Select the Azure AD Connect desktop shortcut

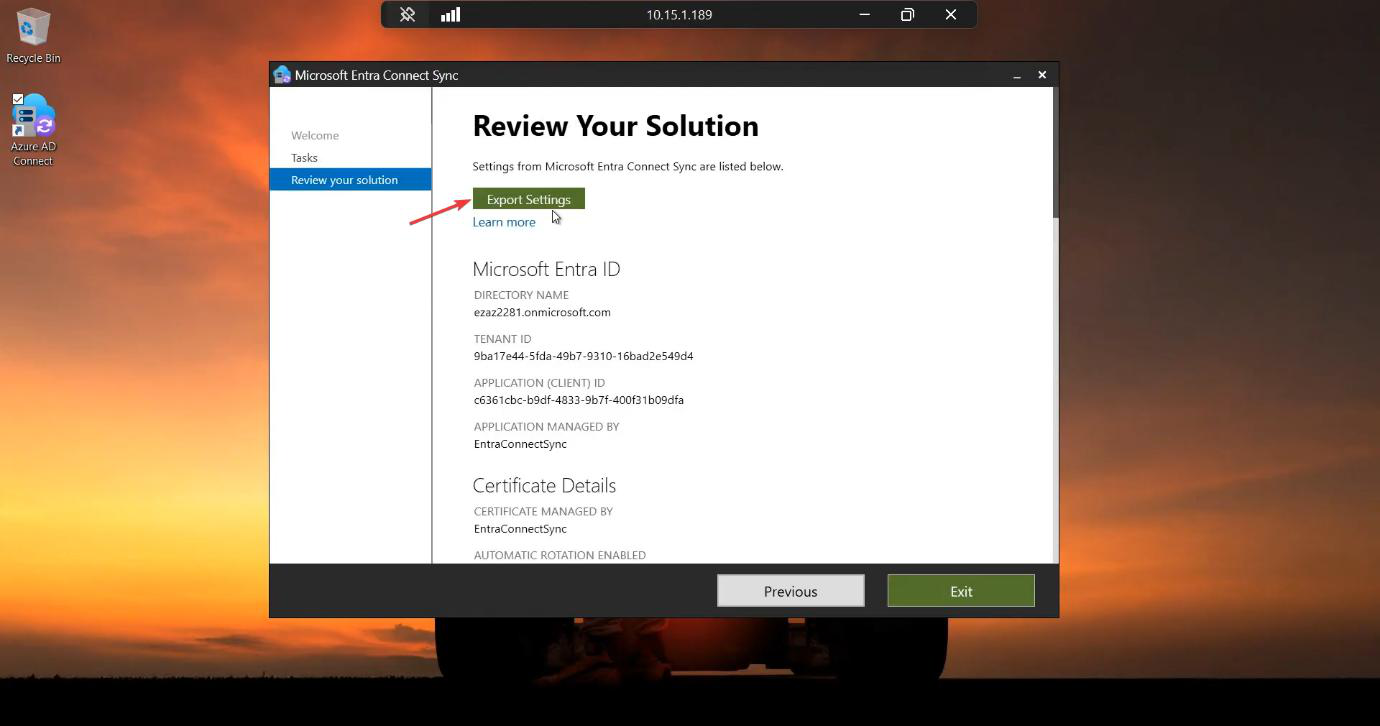33,130
